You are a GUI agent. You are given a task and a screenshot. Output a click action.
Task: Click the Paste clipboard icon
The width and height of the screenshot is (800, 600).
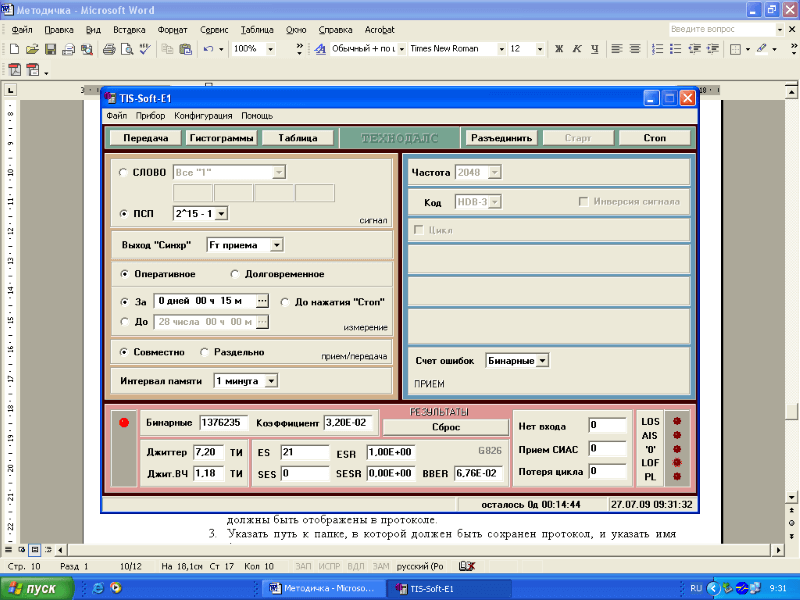(x=185, y=49)
